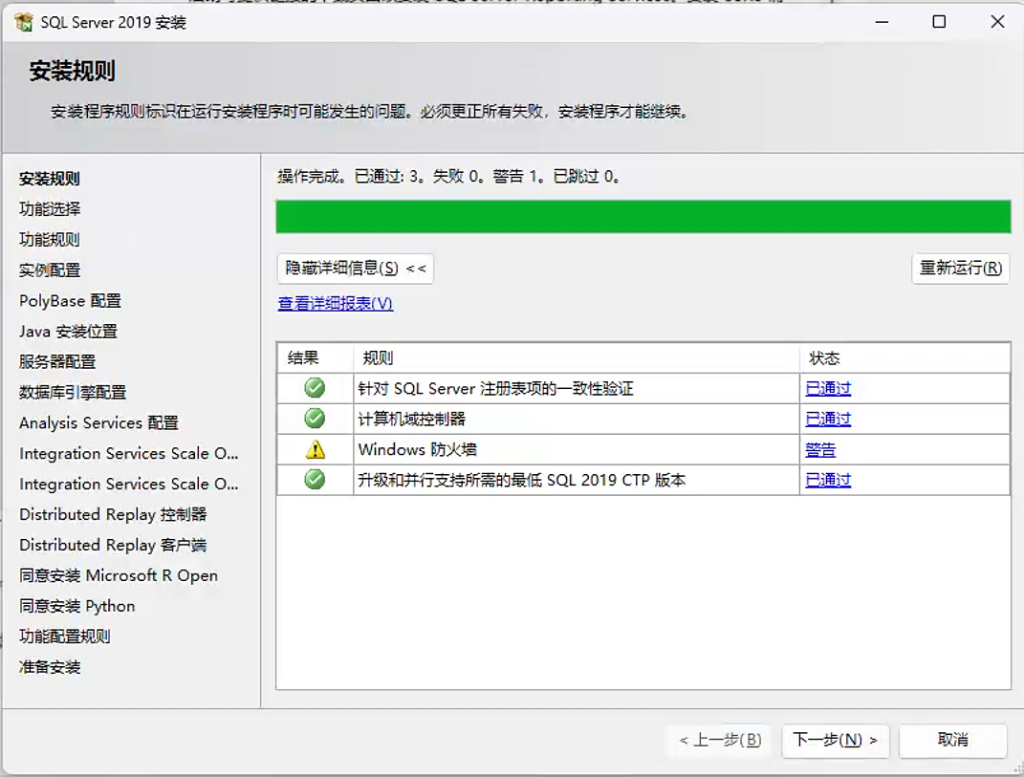The image size is (1024, 777).
Task: Select 服务器配置 step in the sidebar
Action: (57, 362)
